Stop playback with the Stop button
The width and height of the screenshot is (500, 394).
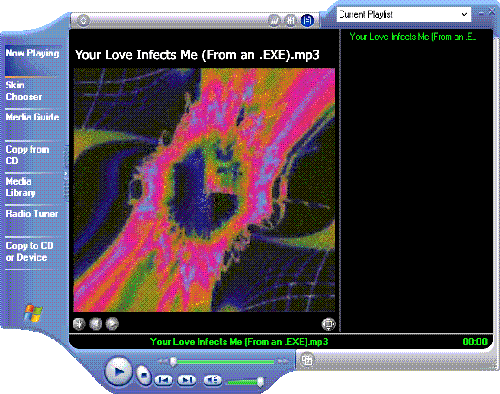144,375
